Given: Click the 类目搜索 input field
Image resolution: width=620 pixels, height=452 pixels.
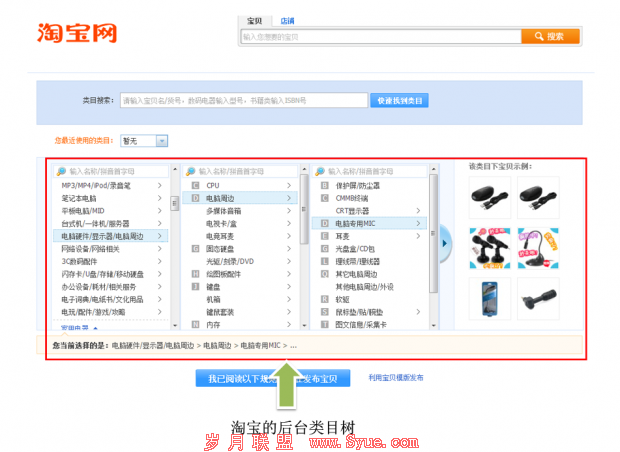Looking at the screenshot, I should click(244, 100).
